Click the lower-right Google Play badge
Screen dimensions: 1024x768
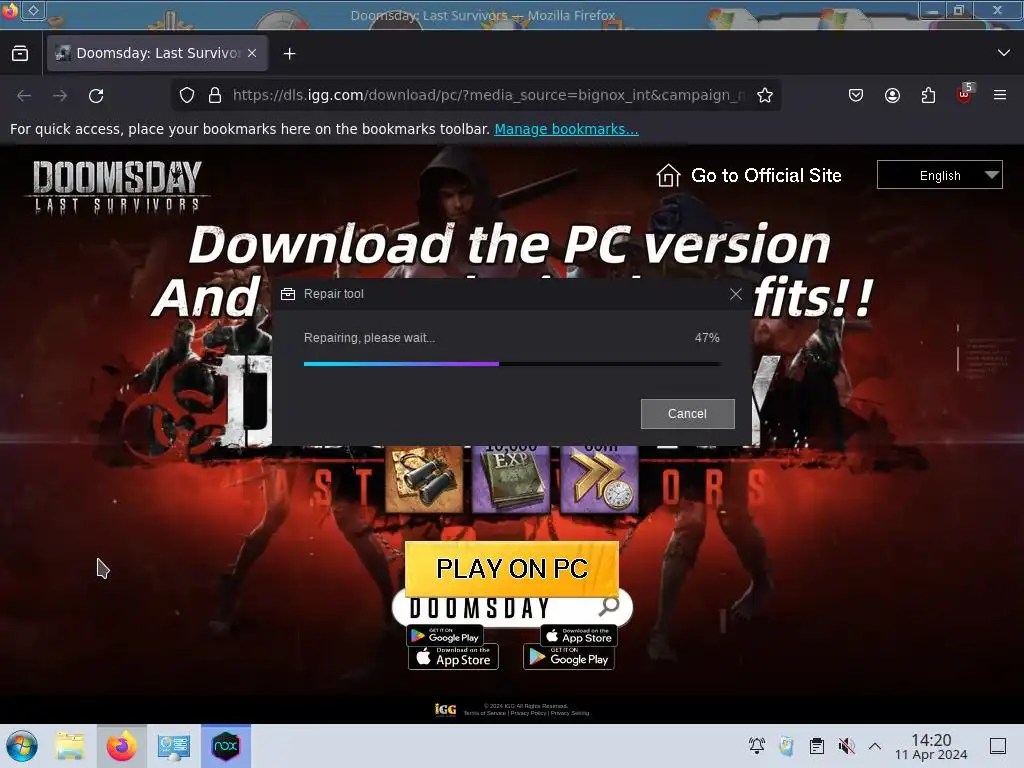tap(569, 656)
